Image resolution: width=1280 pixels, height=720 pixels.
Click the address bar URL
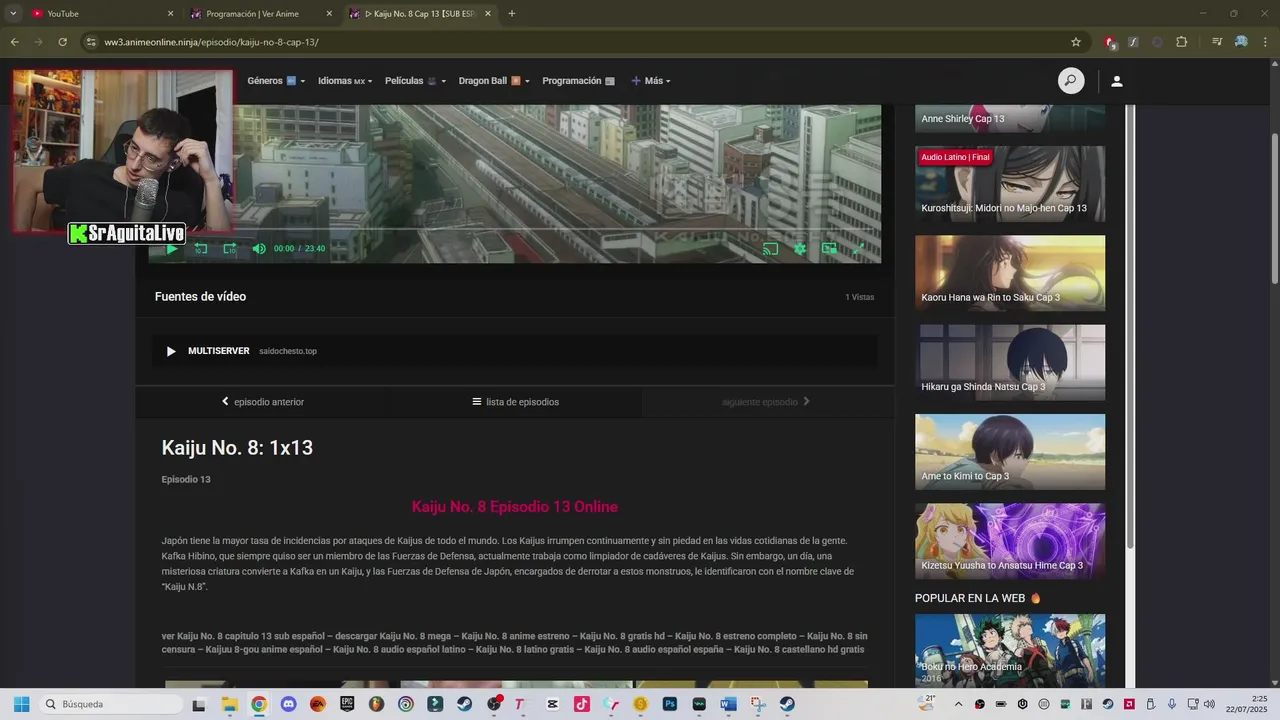(211, 42)
